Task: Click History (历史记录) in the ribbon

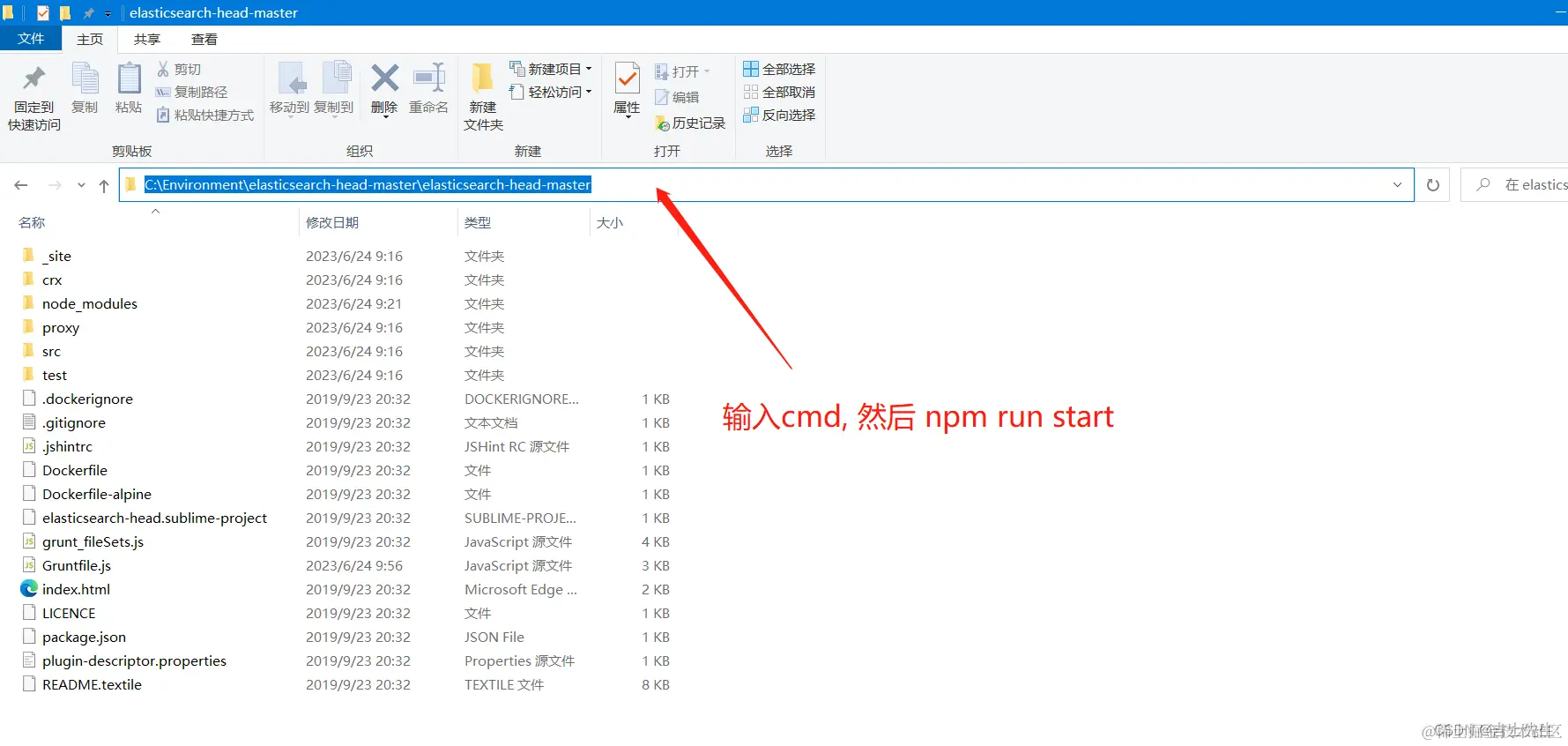Action: [x=690, y=123]
